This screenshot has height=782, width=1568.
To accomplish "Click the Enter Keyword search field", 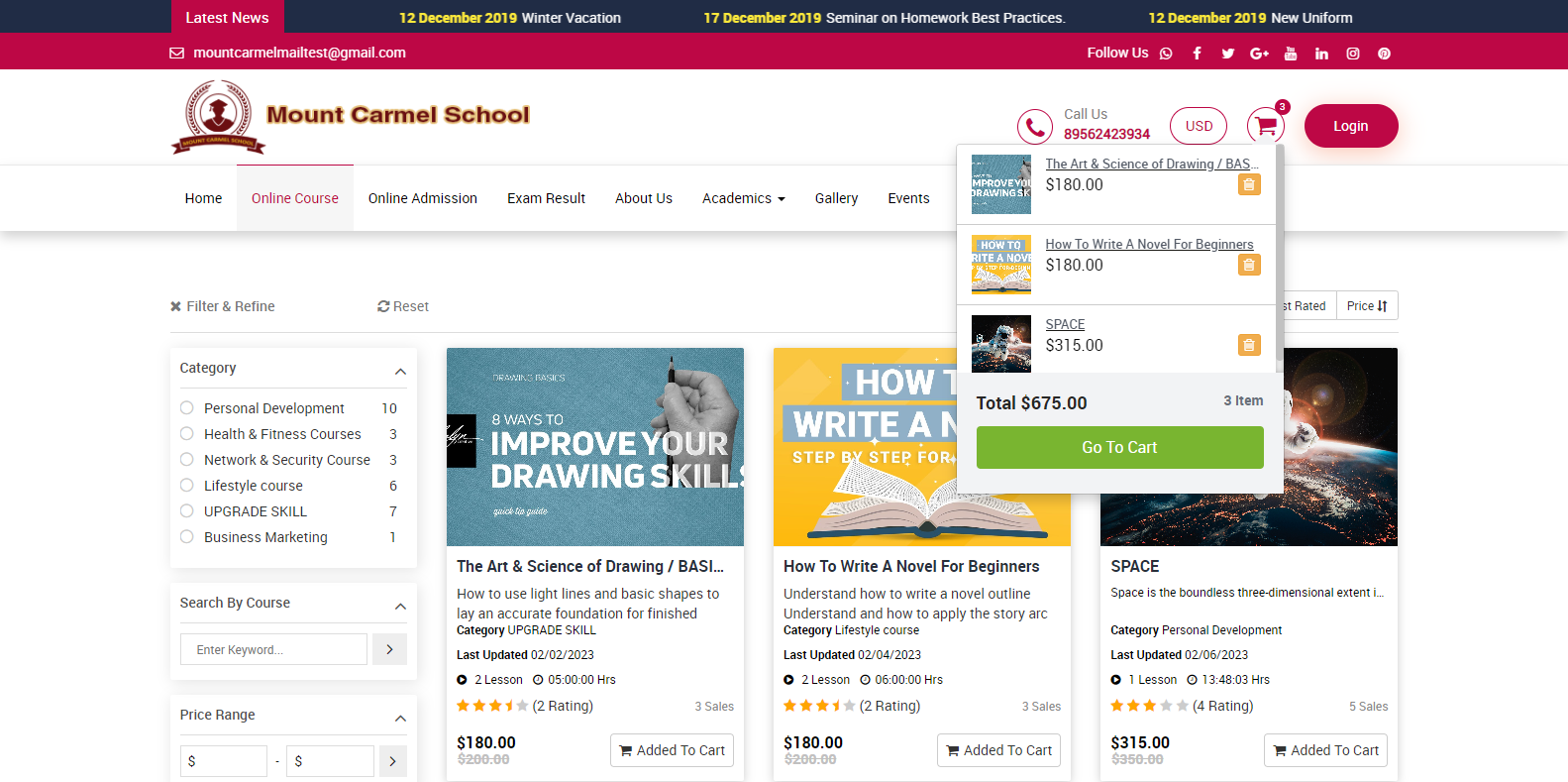I will (x=273, y=649).
